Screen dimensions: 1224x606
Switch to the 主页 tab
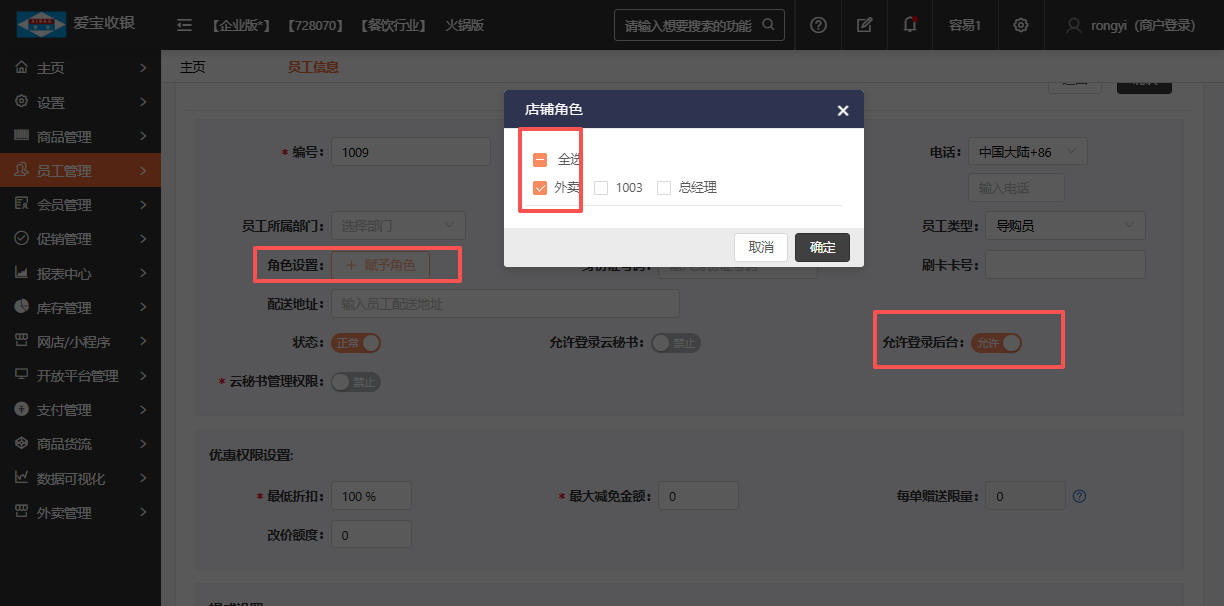192,67
